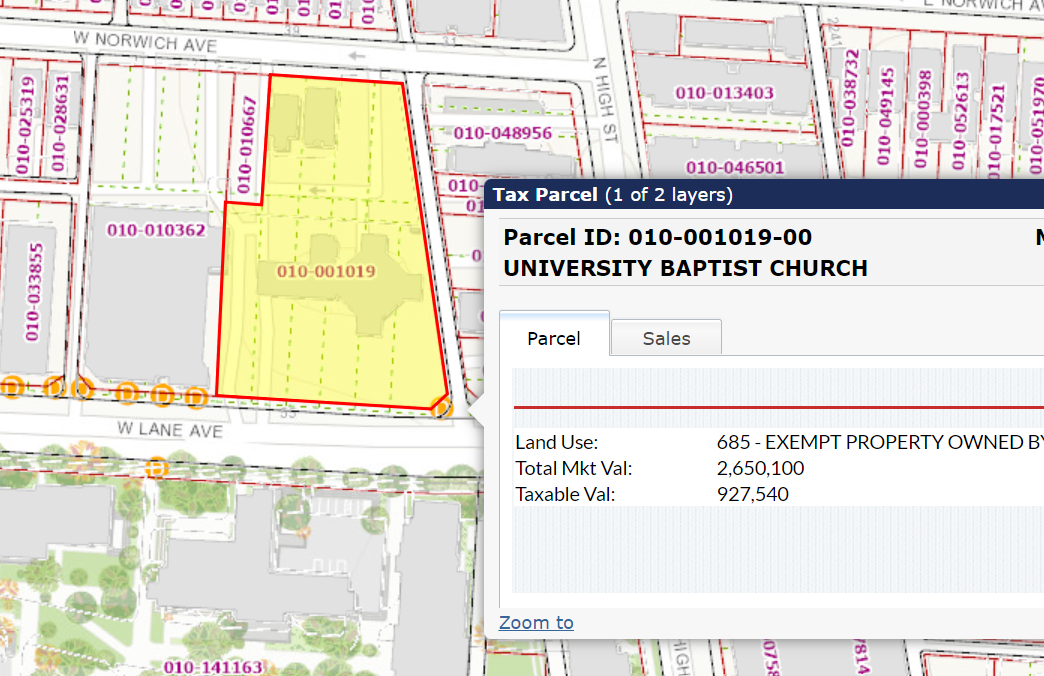Select parcel label 010-052613

[x=959, y=121]
